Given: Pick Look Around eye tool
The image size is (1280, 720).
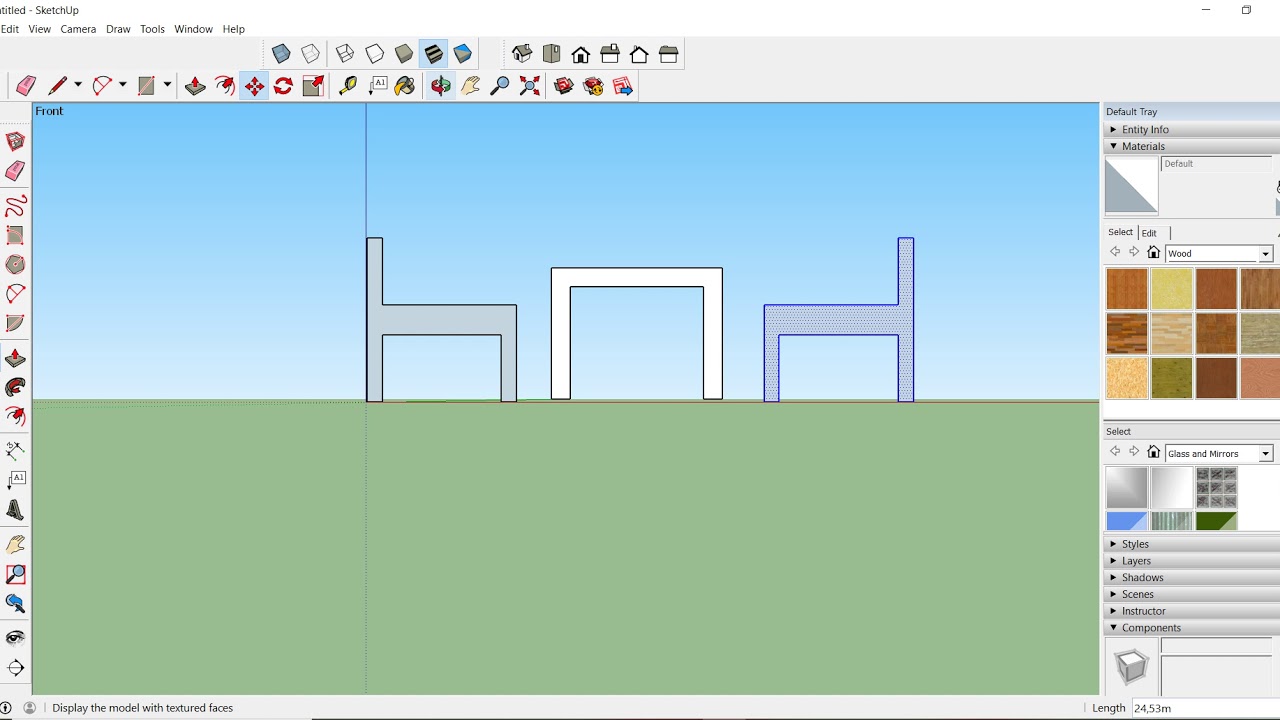Looking at the screenshot, I should coord(16,638).
